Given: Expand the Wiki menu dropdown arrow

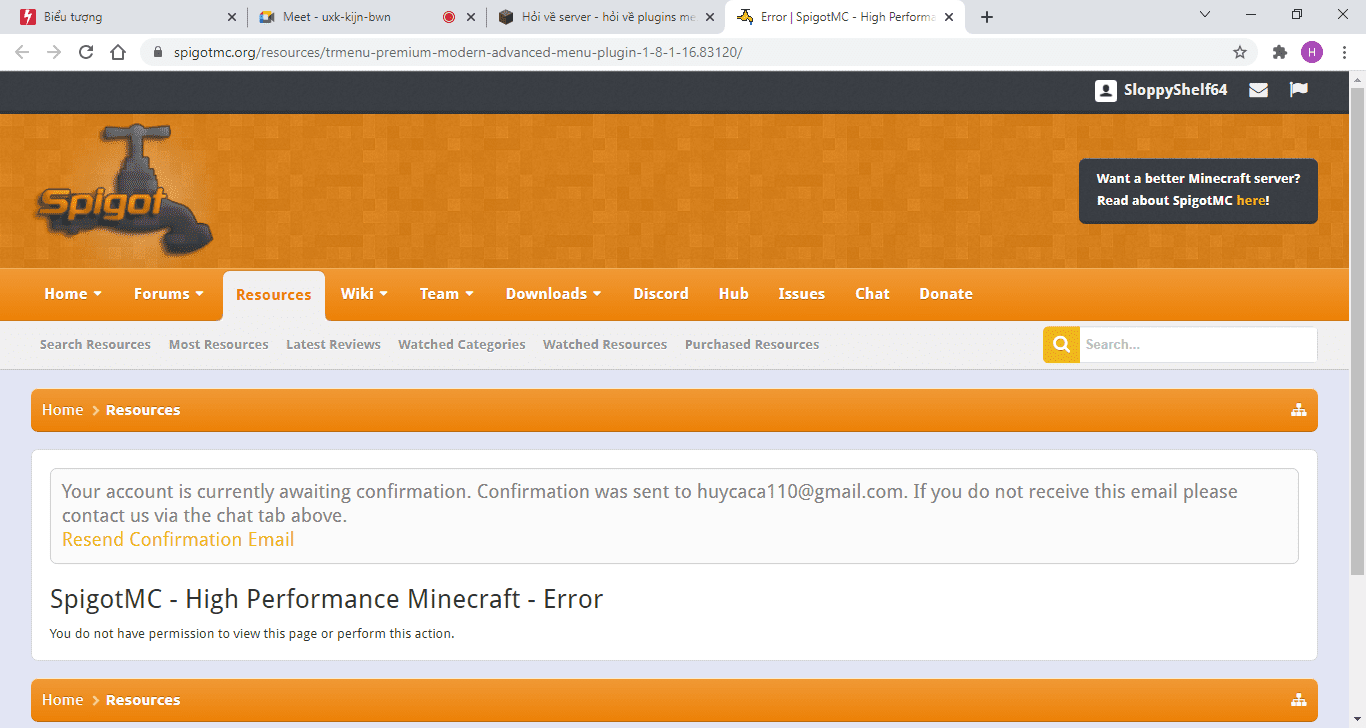Looking at the screenshot, I should (384, 294).
